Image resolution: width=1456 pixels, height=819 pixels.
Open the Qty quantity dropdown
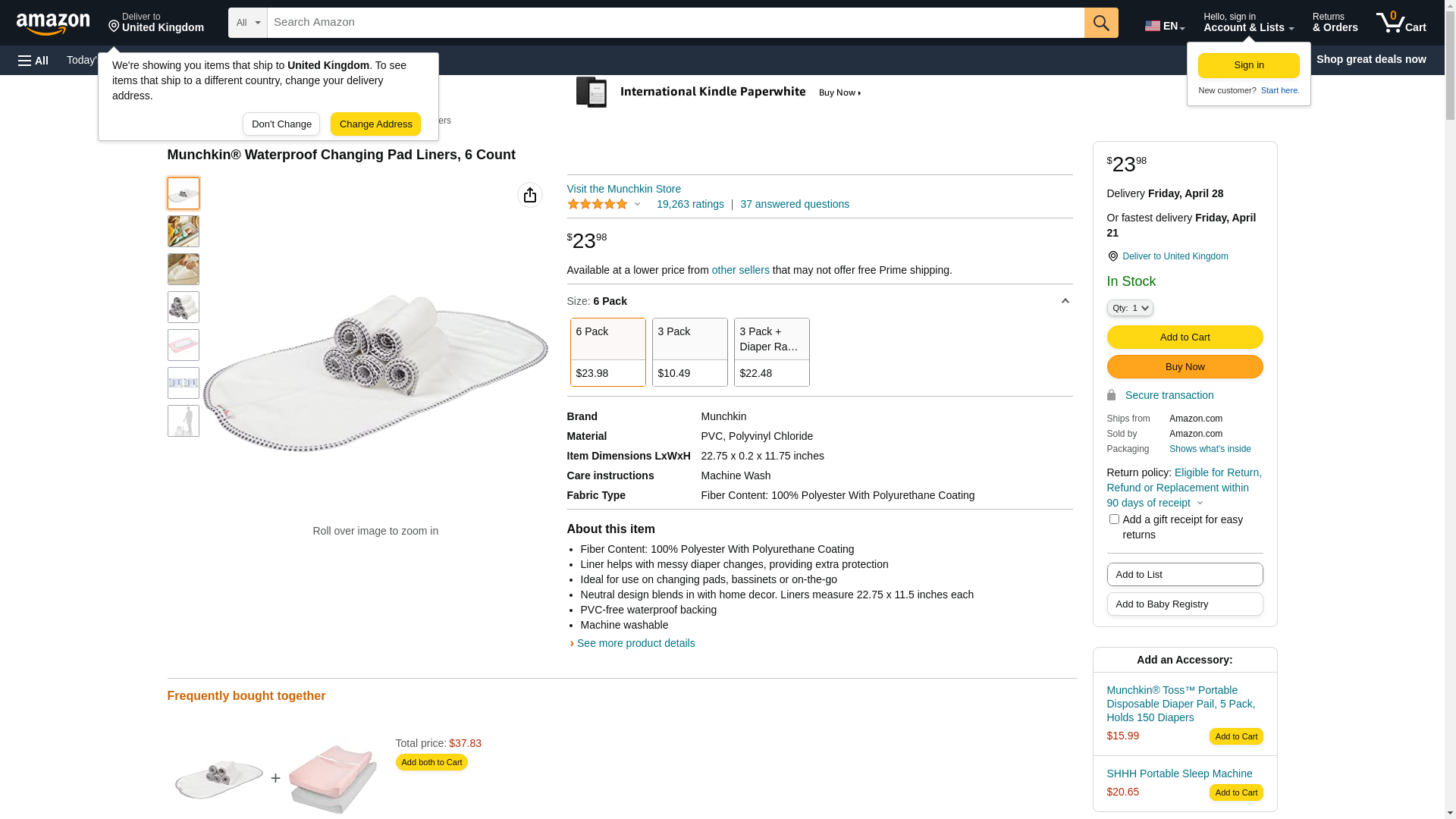coord(1130,308)
